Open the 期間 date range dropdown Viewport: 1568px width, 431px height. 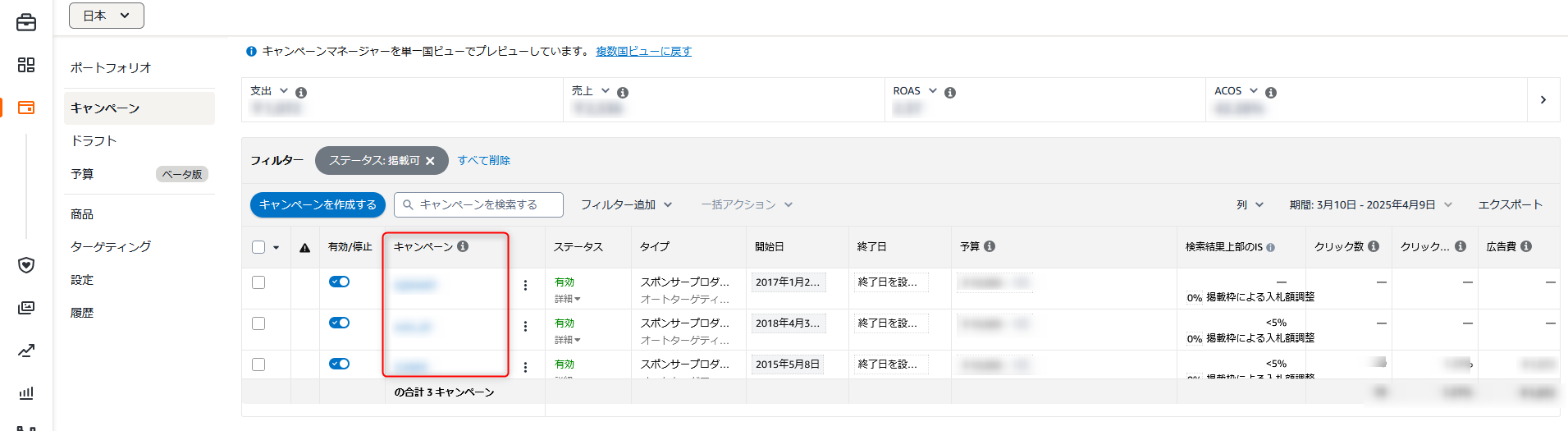click(x=1371, y=204)
